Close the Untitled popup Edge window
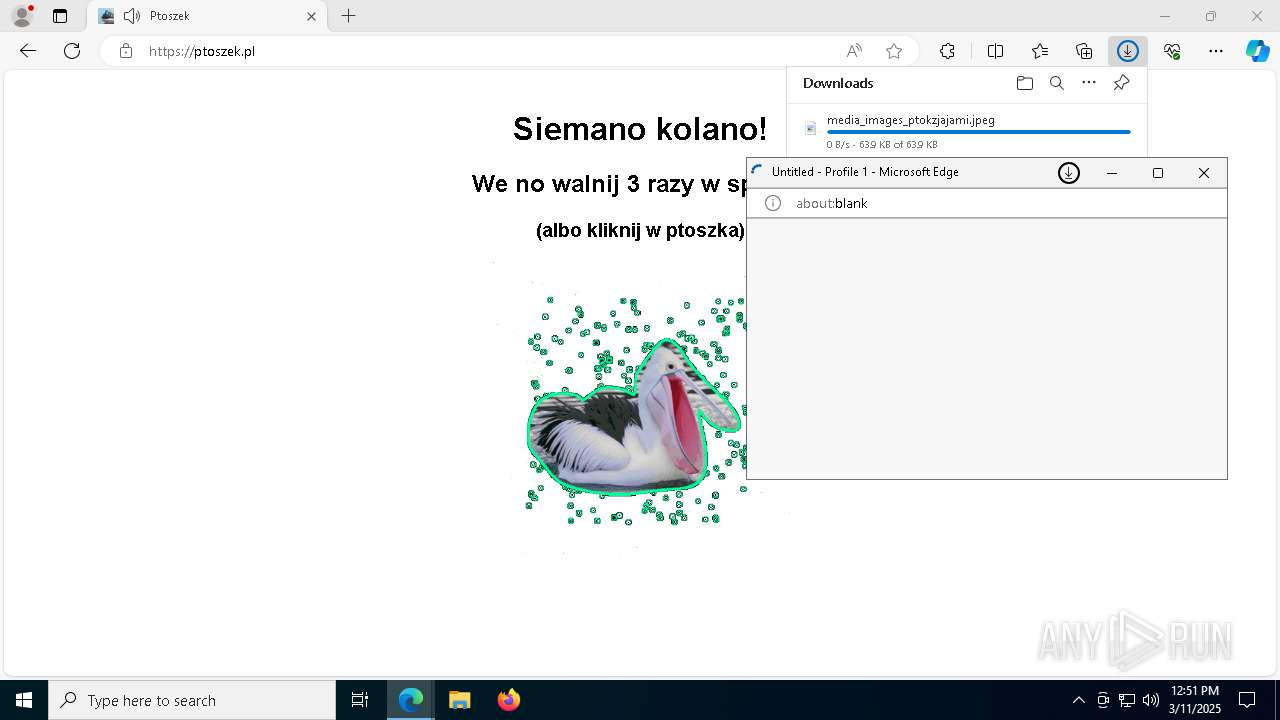1280x720 pixels. 1204,173
